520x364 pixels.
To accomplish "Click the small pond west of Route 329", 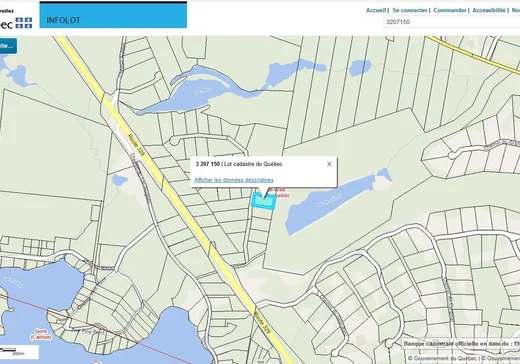I will [119, 180].
